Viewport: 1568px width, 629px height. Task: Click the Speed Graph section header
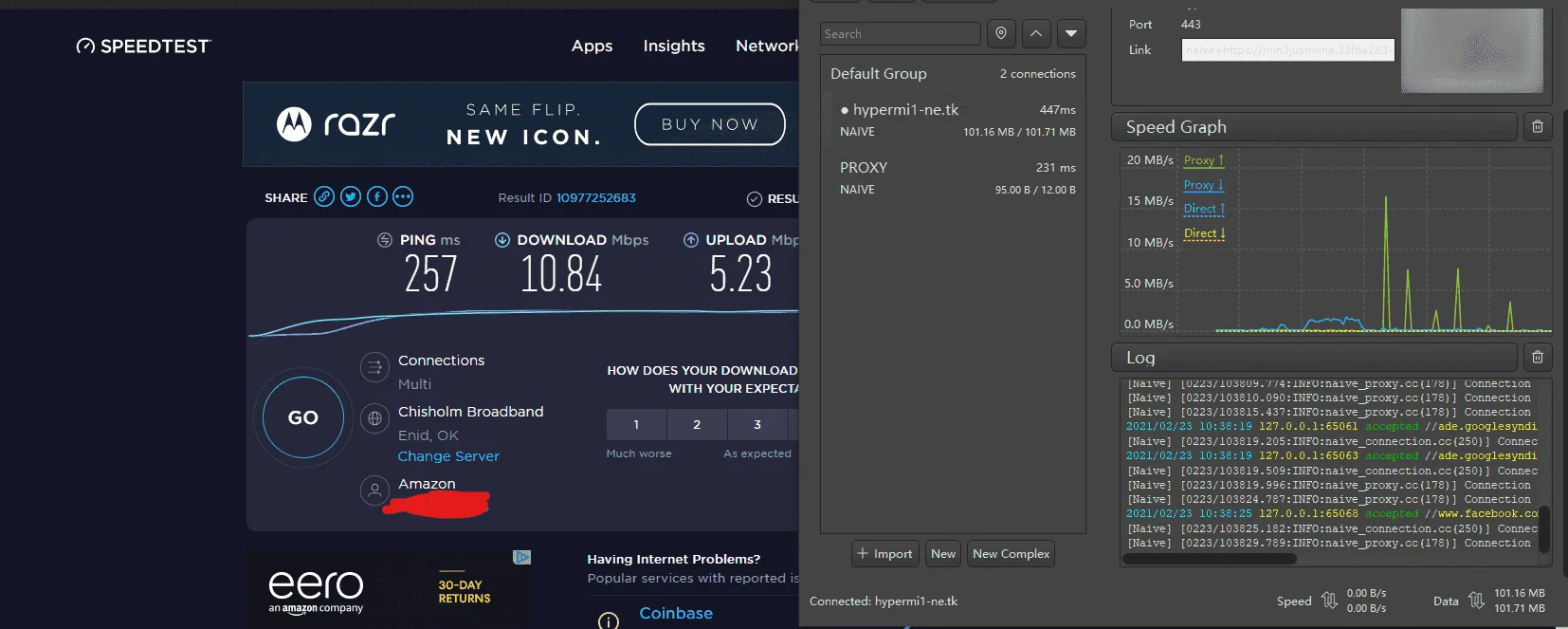coord(1314,126)
